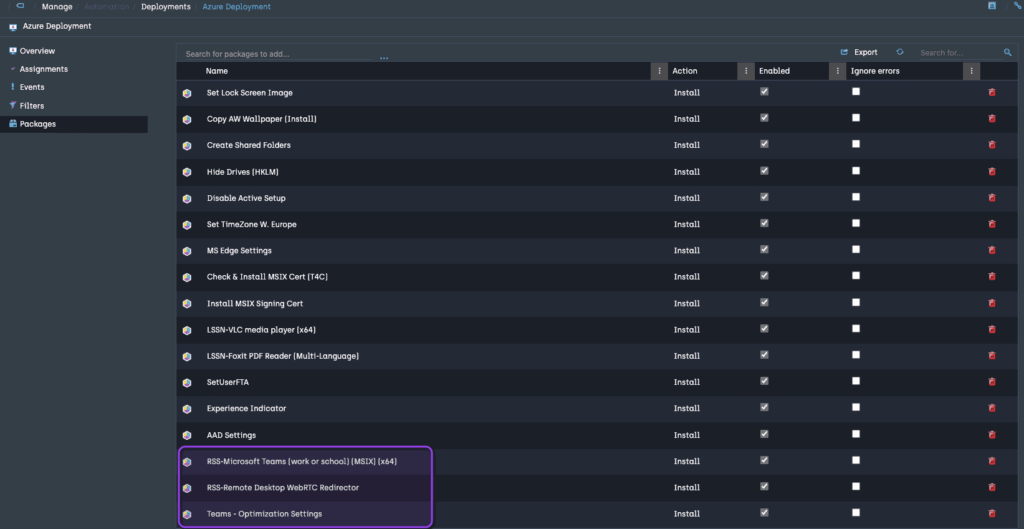The height and width of the screenshot is (529, 1024).
Task: Enable ignore errors for Create Shared Folders
Action: pos(855,144)
